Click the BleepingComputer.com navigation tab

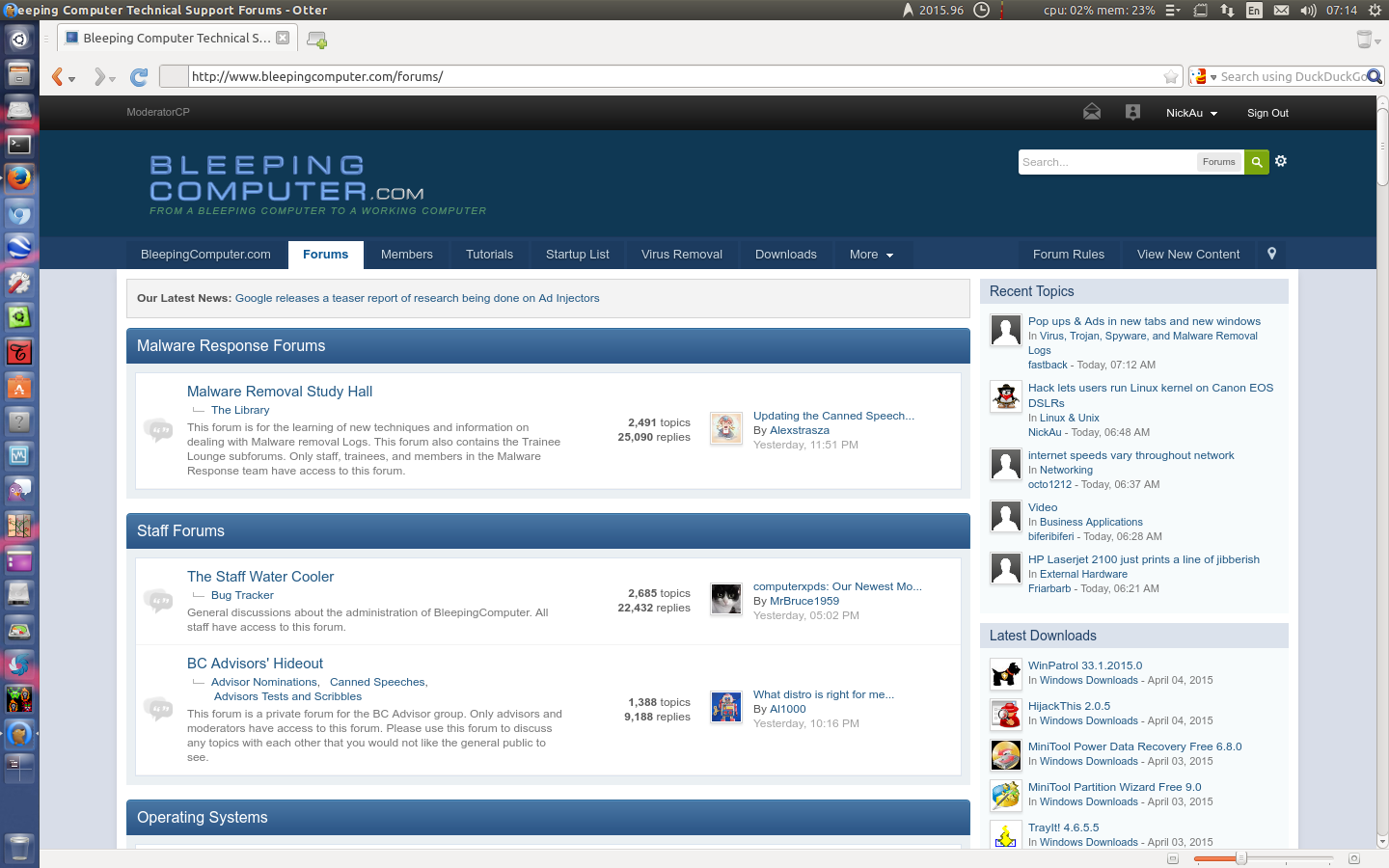click(205, 255)
